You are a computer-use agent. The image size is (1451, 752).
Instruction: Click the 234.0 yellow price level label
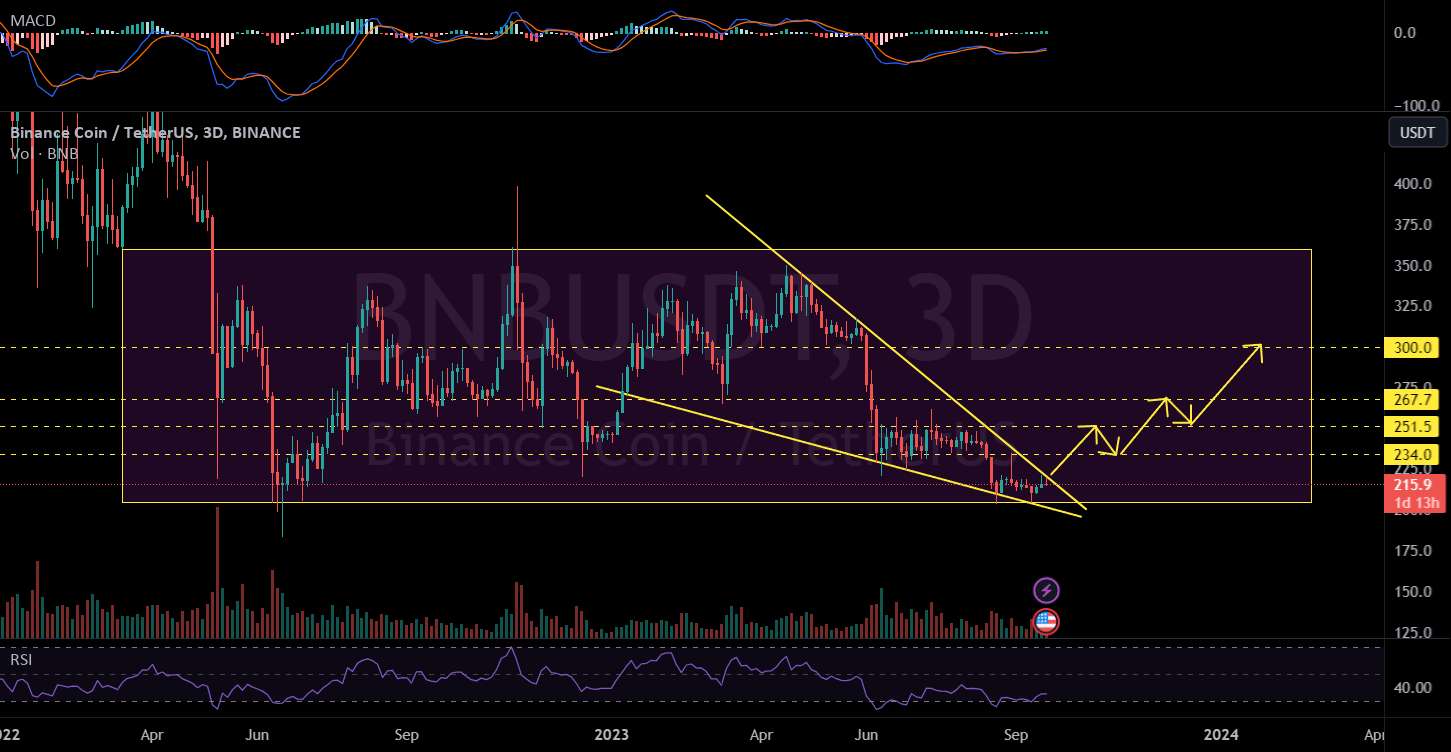(1411, 454)
